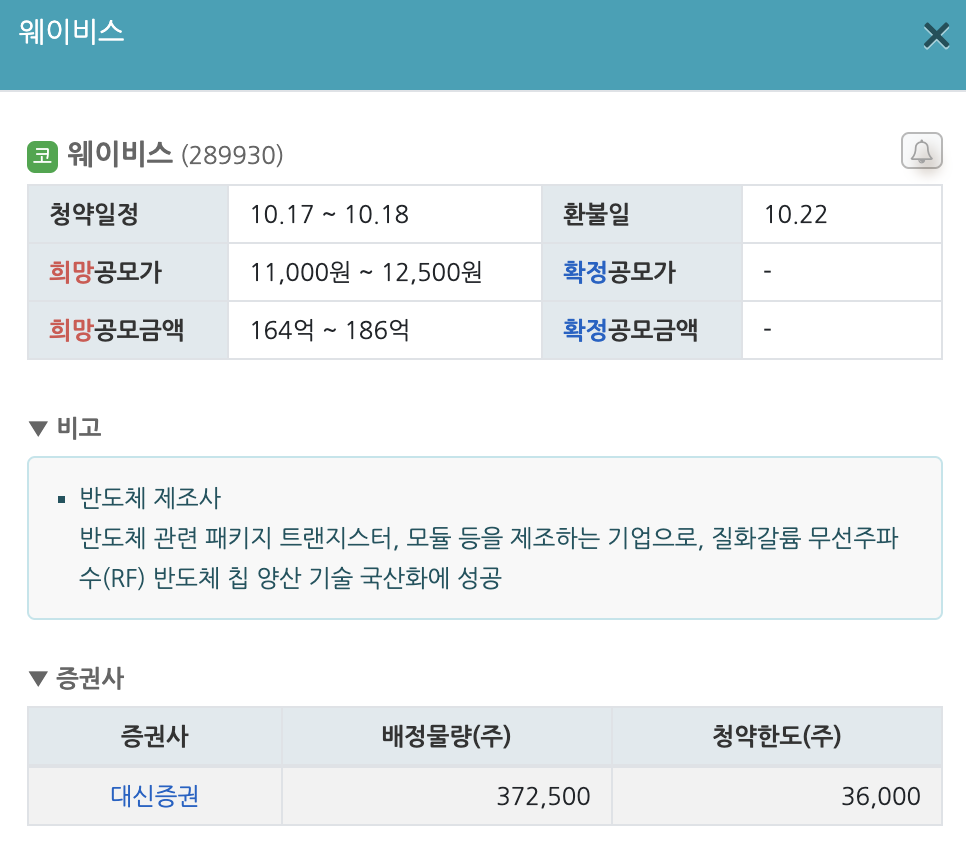Collapse the 증권사 section triangle
The image size is (966, 844).
[x=38, y=679]
